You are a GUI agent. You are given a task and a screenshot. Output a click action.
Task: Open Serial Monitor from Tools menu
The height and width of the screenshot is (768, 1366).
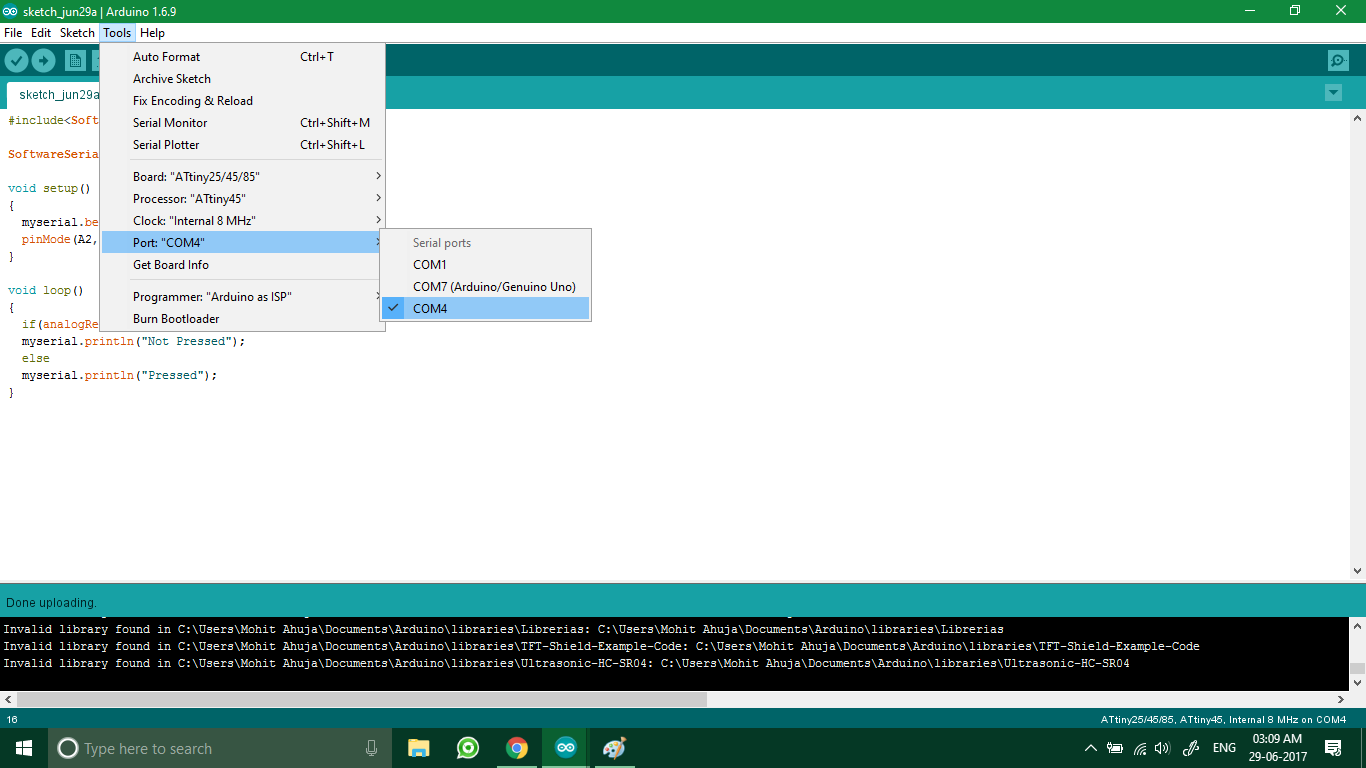click(243, 123)
